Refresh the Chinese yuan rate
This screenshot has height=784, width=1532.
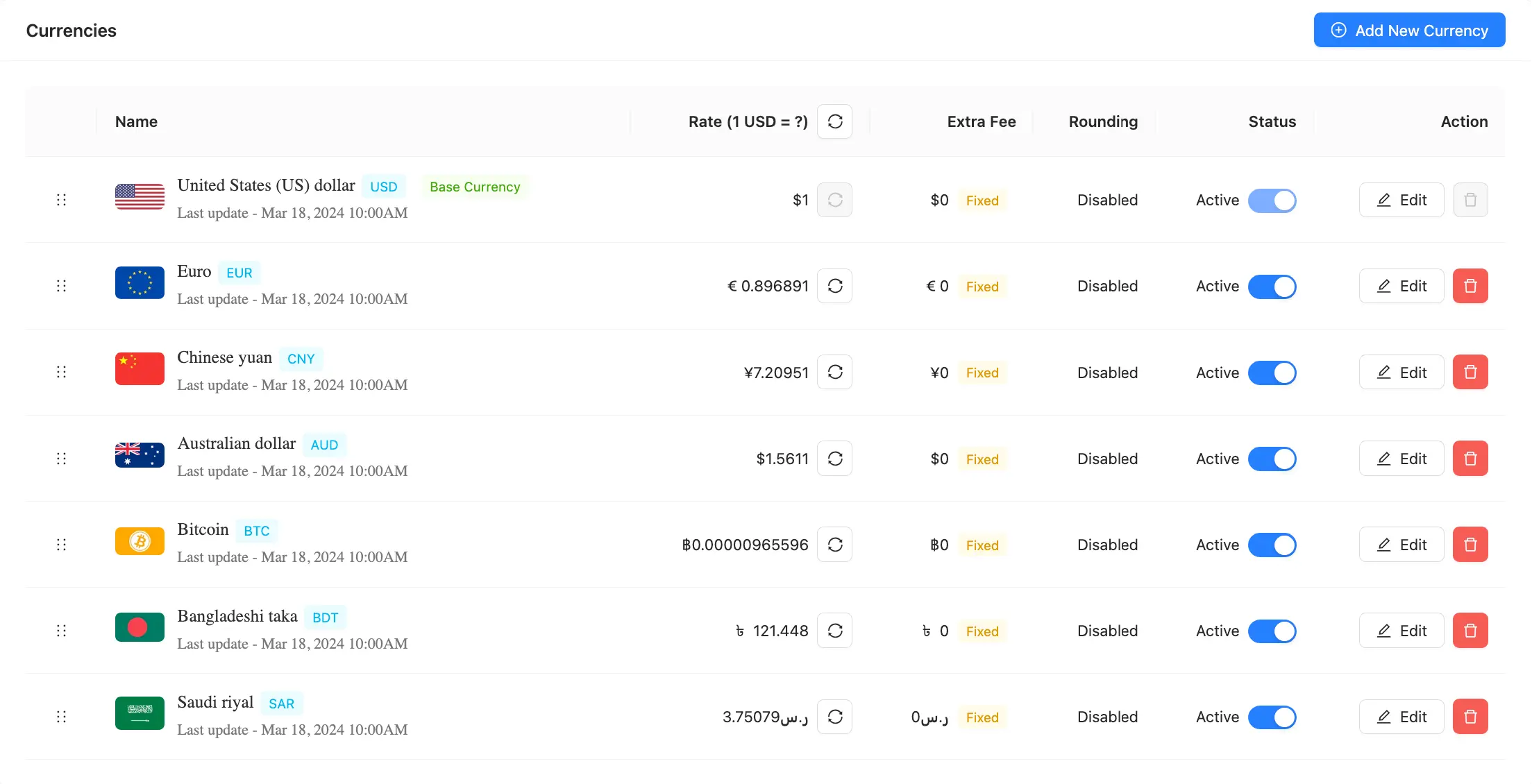[x=834, y=372]
